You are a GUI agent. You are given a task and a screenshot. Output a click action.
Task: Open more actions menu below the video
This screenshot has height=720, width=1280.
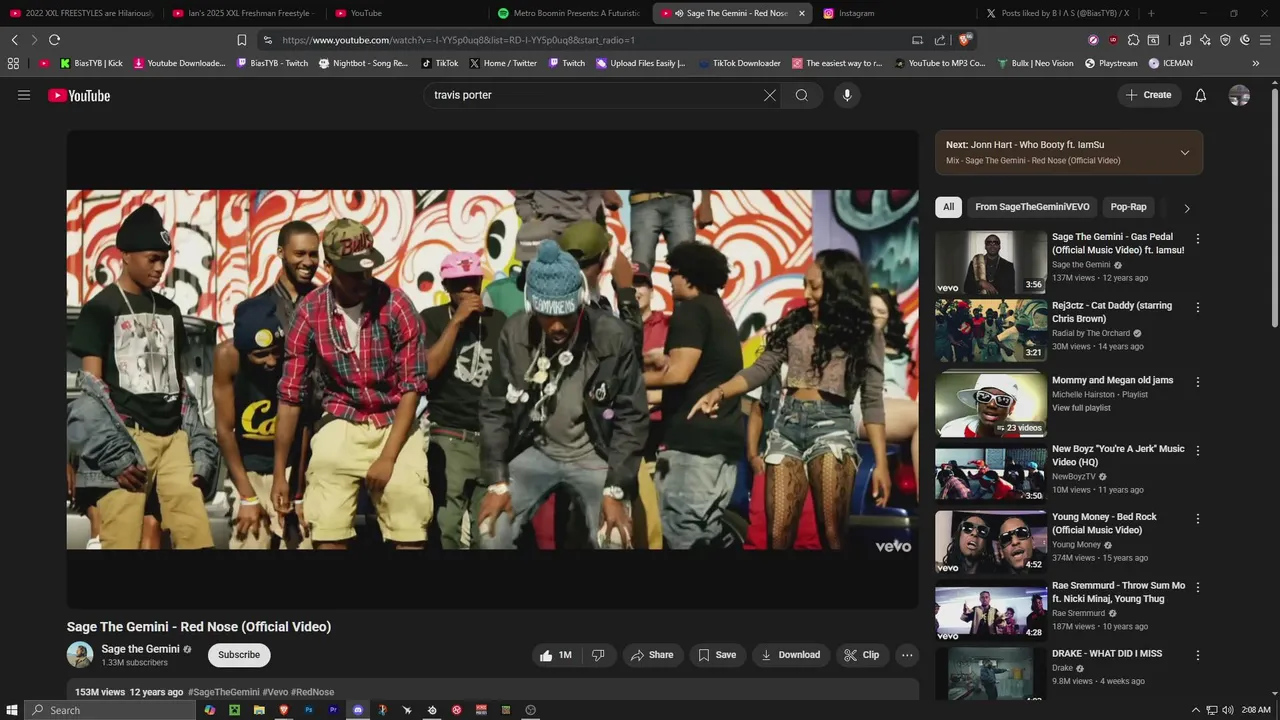click(x=907, y=655)
